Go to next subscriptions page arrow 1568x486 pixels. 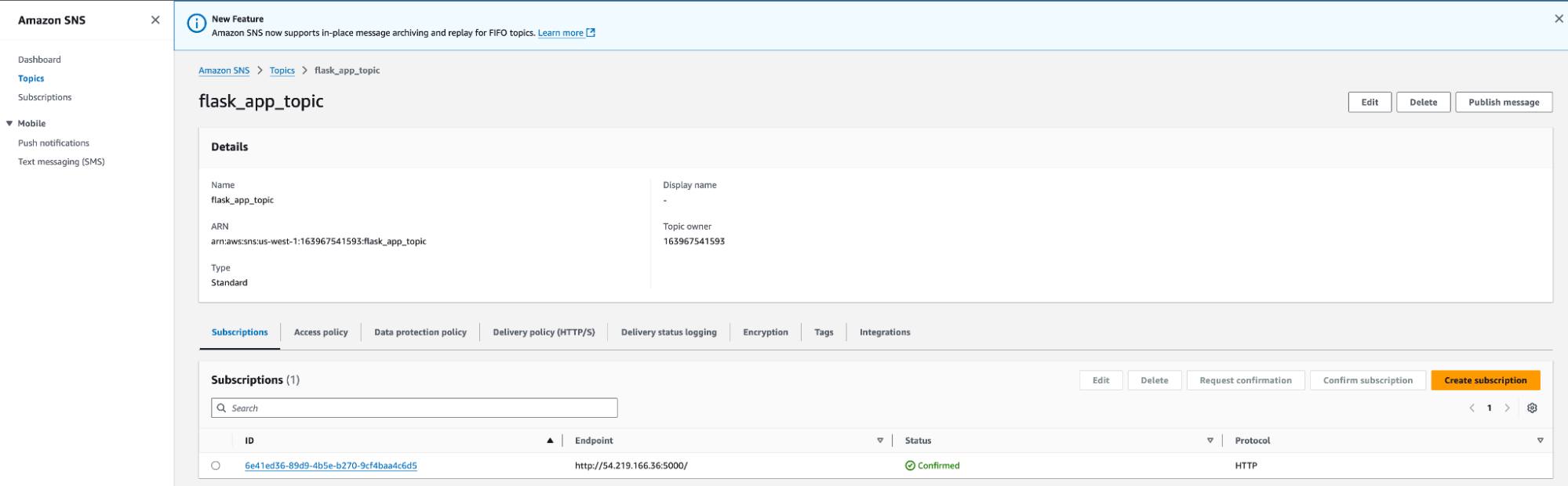coord(1507,408)
